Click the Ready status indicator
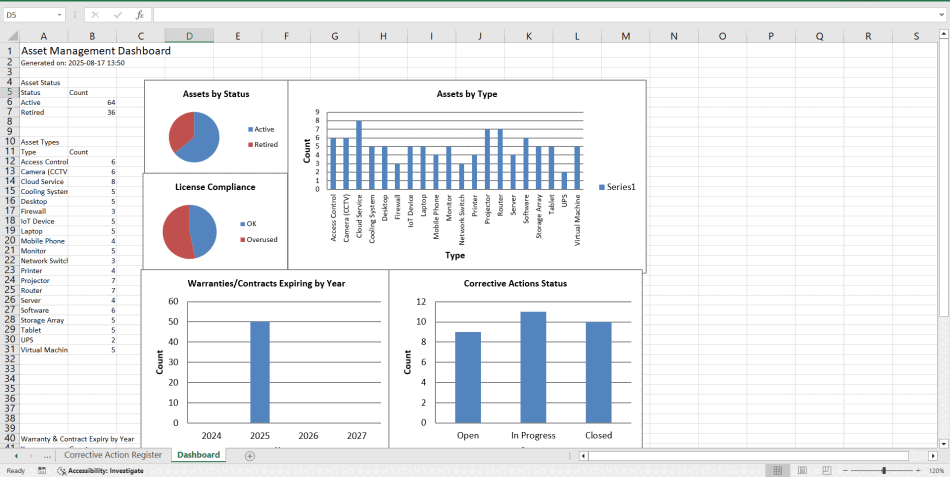The image size is (950, 478). coord(16,471)
